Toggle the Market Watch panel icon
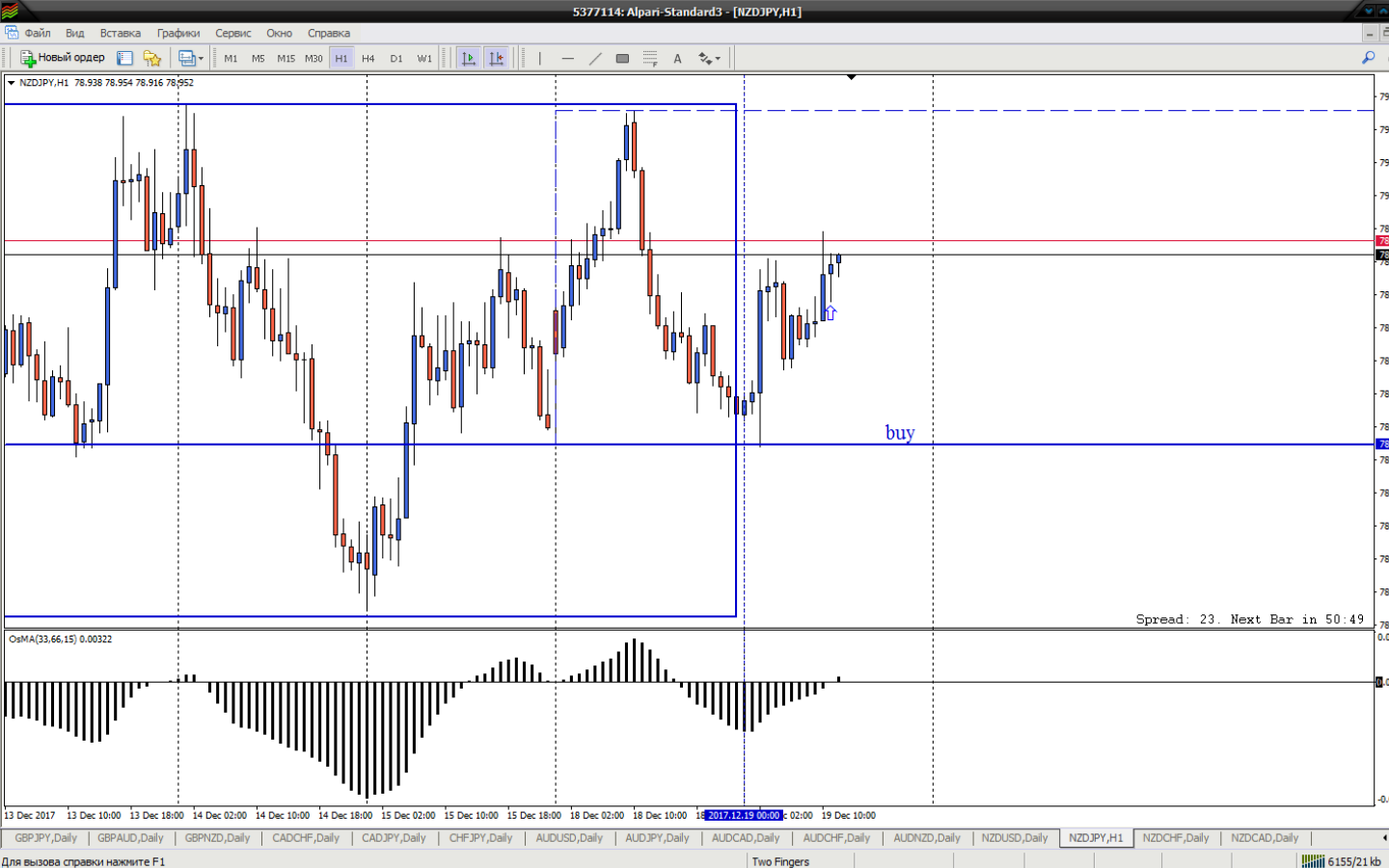The width and height of the screenshot is (1389, 868). pyautogui.click(x=124, y=58)
